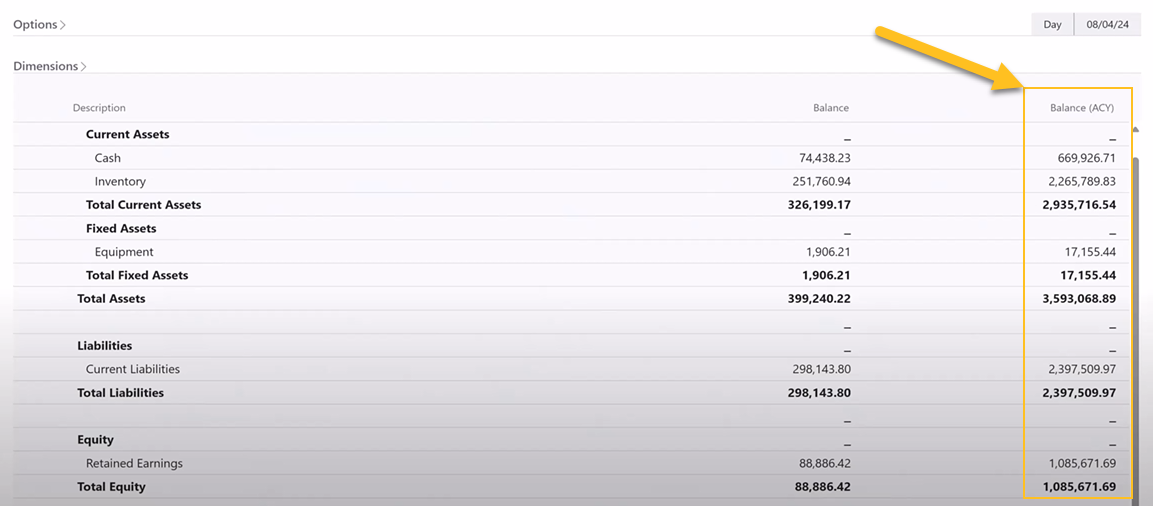Select the Balance column header
The height and width of the screenshot is (506, 1153).
click(x=830, y=108)
